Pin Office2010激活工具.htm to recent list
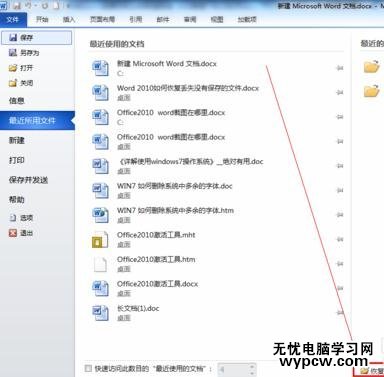The width and height of the screenshot is (384, 377). [x=340, y=264]
